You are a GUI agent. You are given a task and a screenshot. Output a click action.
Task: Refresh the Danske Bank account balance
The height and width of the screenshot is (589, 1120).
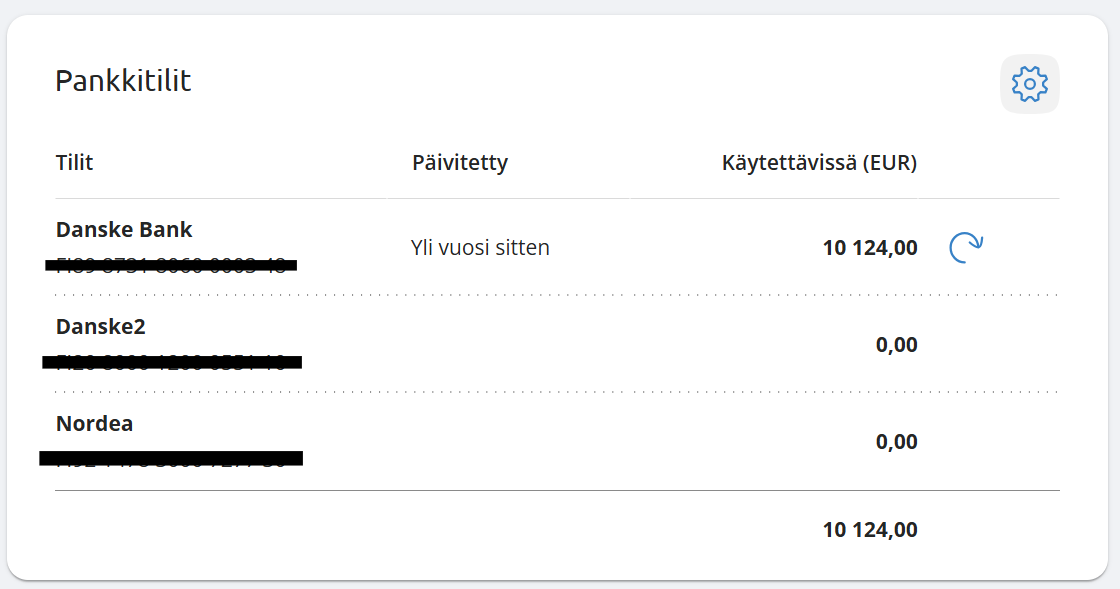point(965,248)
